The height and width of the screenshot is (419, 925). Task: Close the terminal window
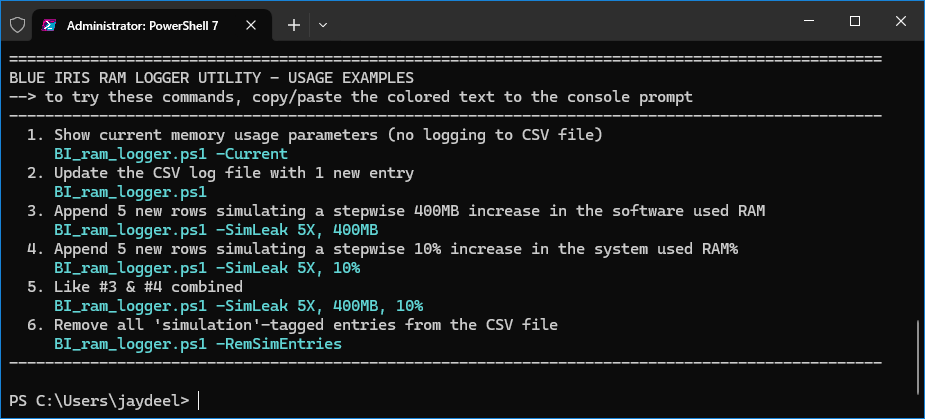[x=900, y=21]
